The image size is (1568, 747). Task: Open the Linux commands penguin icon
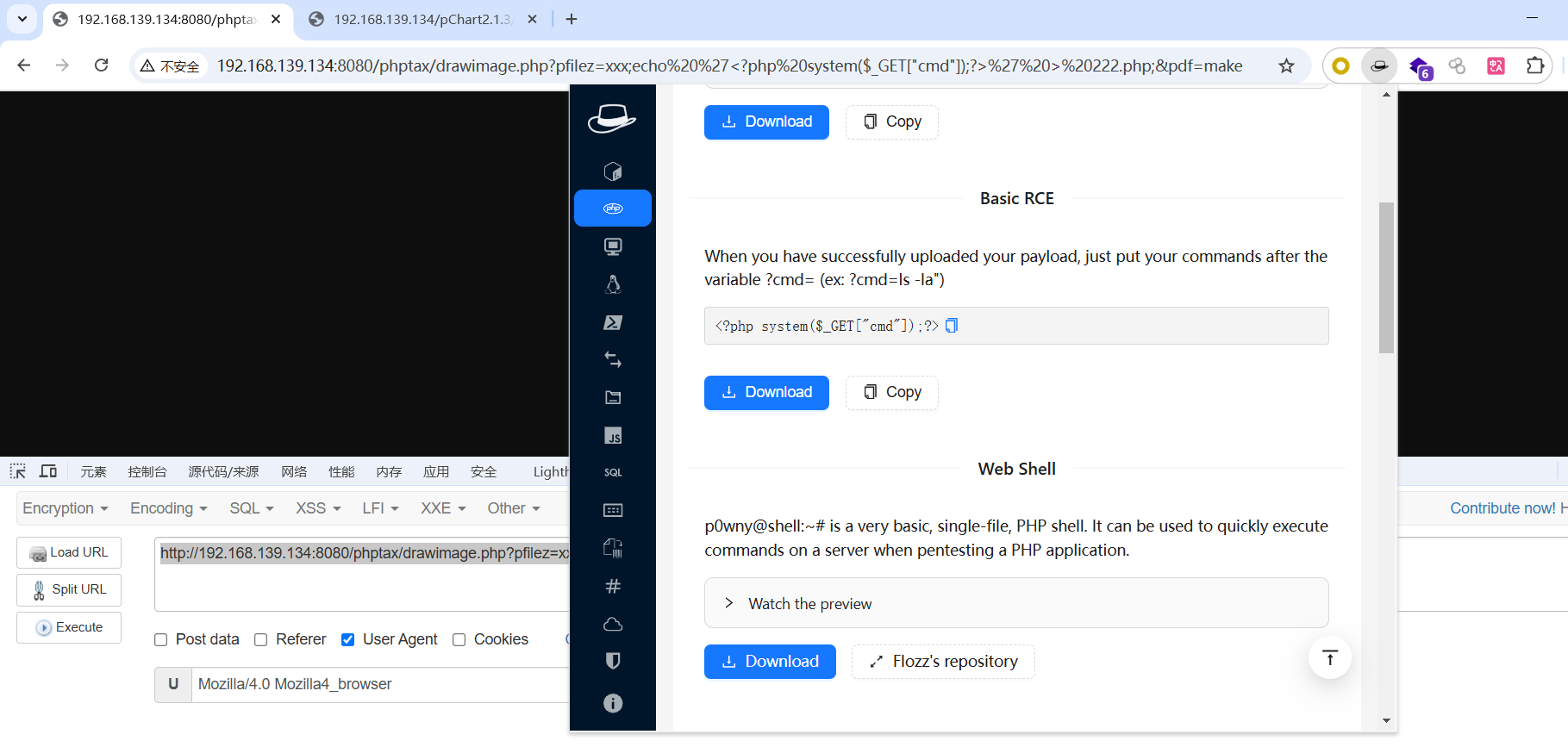(613, 284)
